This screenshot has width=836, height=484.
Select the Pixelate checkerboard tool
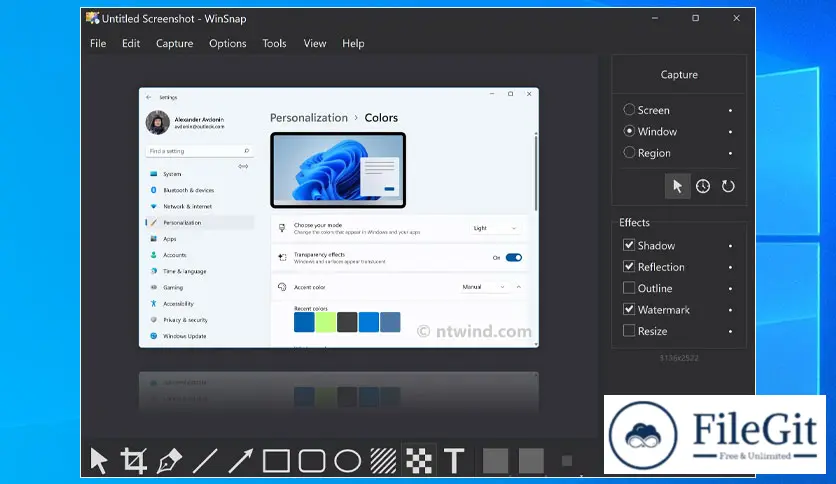tap(419, 461)
